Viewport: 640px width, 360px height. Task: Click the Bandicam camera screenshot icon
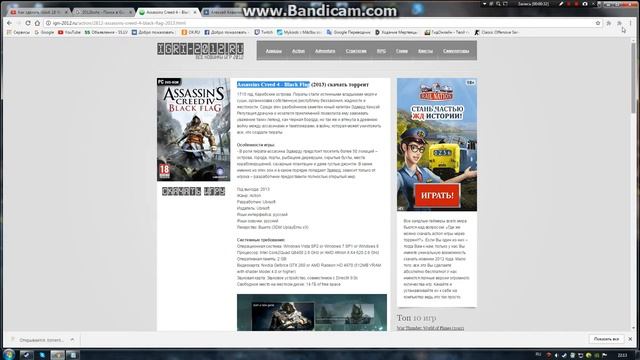585,4
